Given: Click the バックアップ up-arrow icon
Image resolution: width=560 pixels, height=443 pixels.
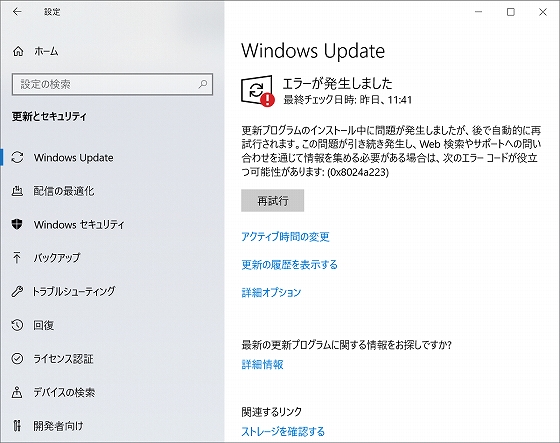Looking at the screenshot, I should [x=17, y=258].
